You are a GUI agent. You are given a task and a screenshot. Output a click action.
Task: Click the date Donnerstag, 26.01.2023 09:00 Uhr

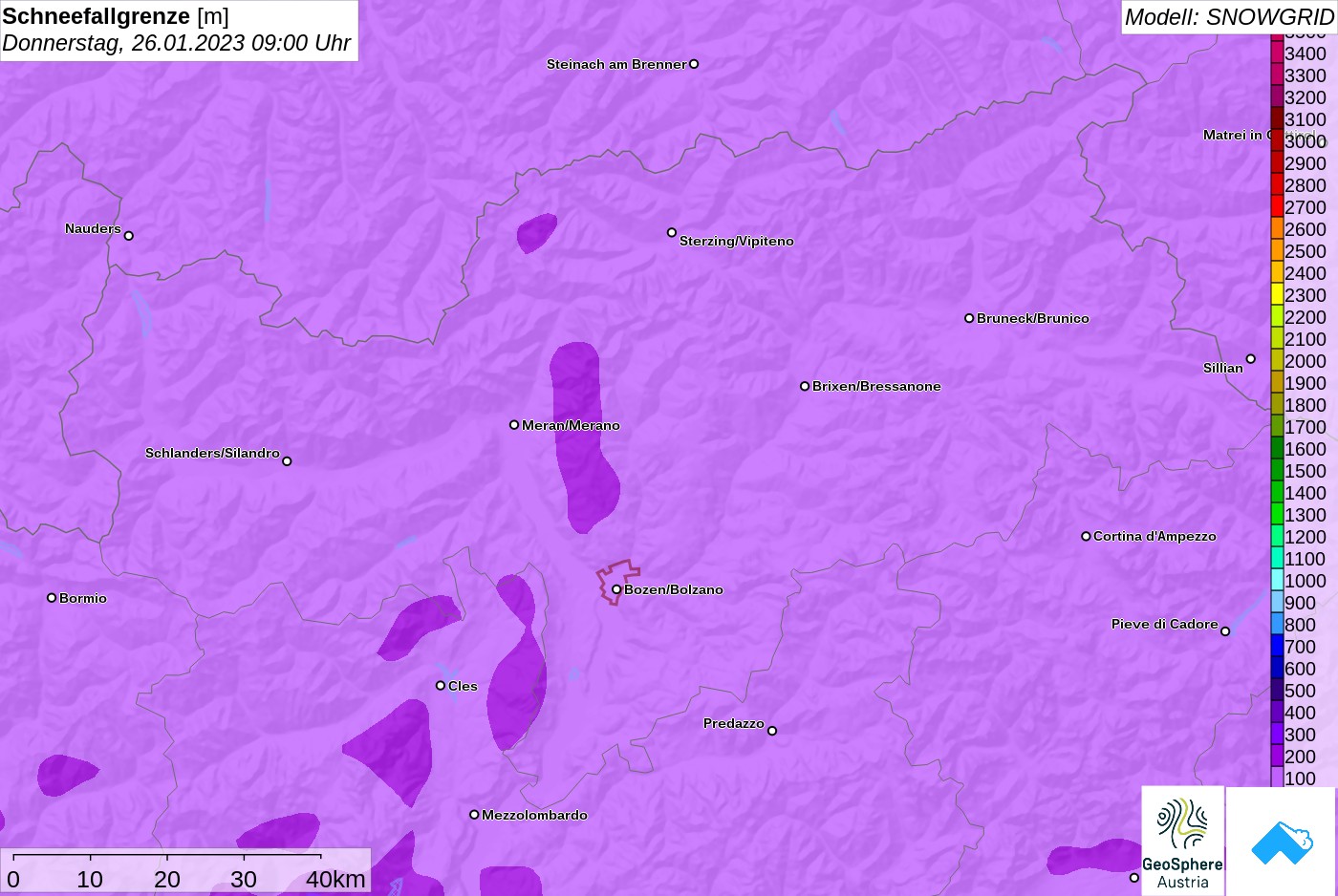coord(177,44)
